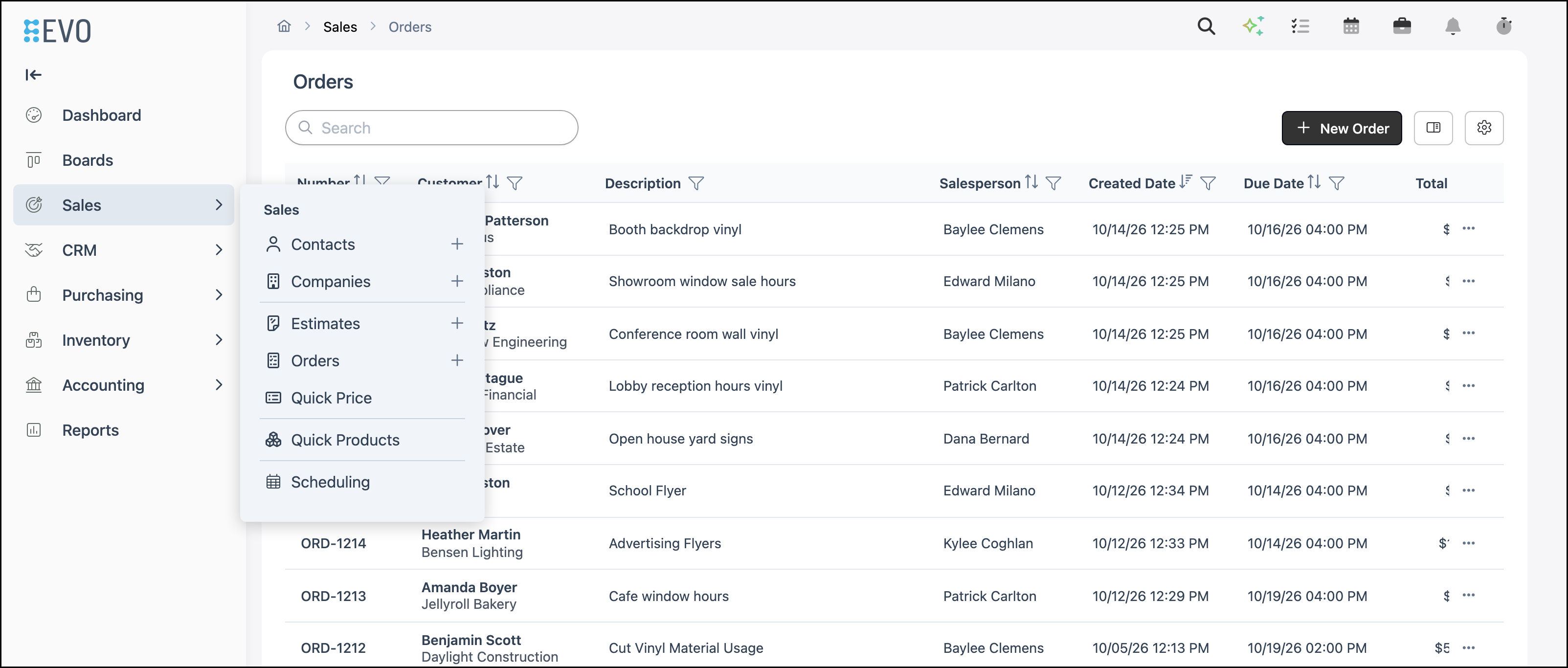
Task: Open the AI sparkle assistant icon
Action: click(1254, 26)
